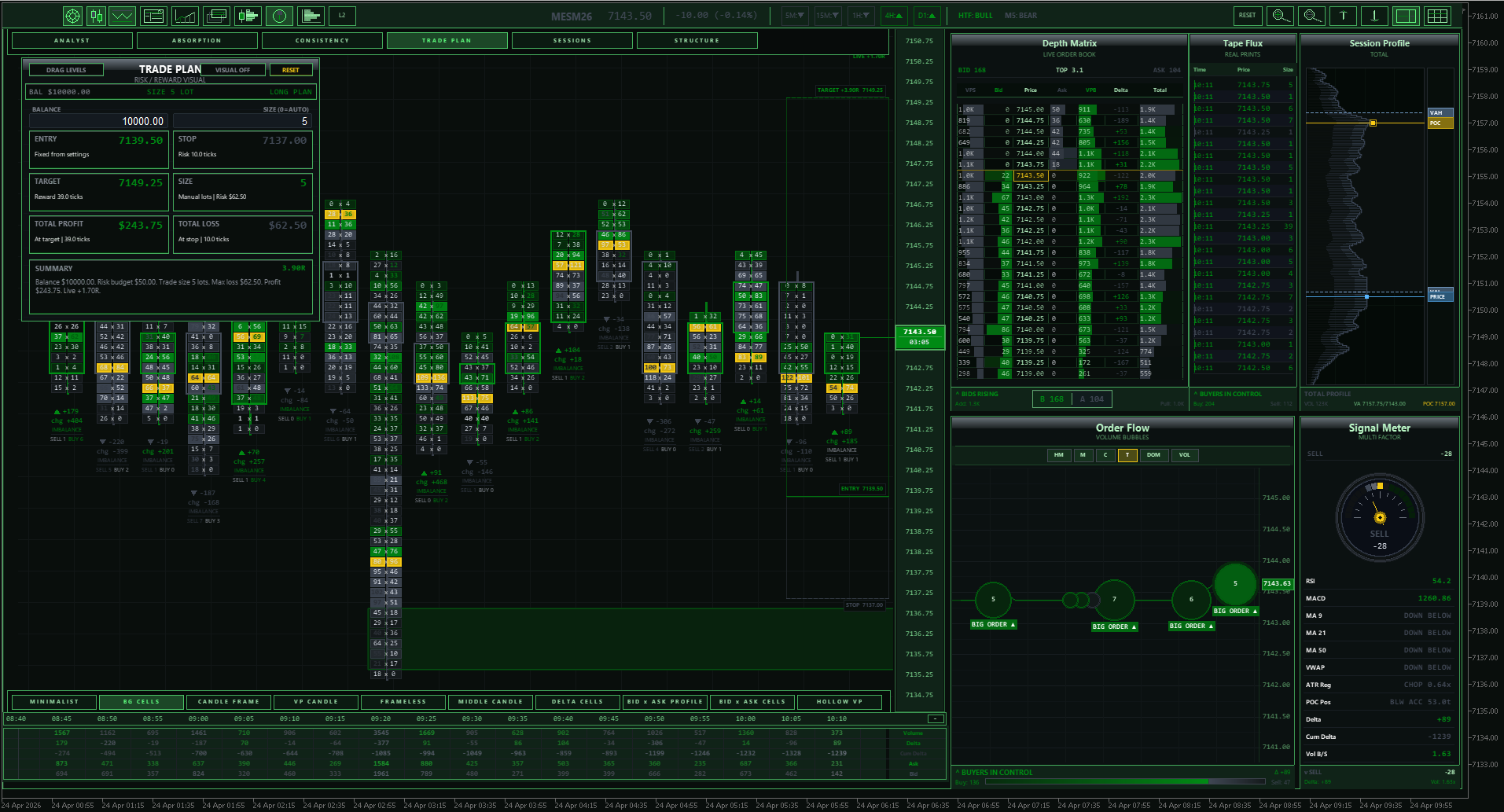Click the ENTRY 7139.50 chart label
Screen dimensions: 1504x812
(x=862, y=489)
